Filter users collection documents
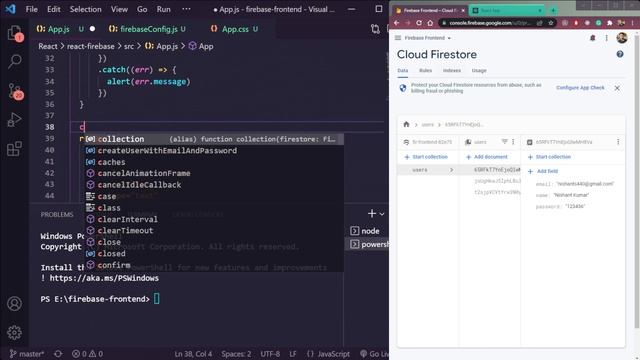640x360 pixels. click(x=504, y=142)
